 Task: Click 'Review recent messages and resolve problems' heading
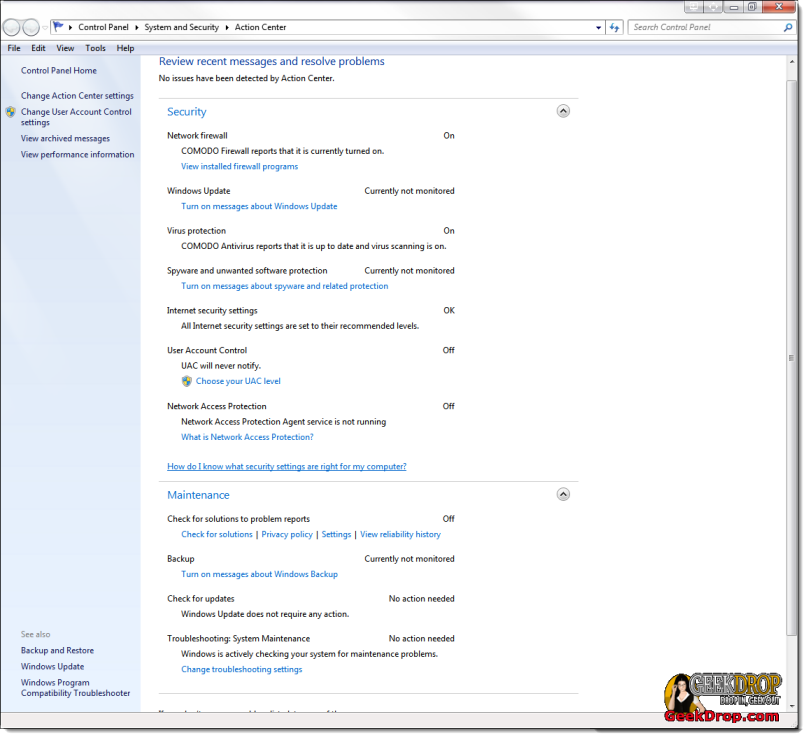pos(272,61)
